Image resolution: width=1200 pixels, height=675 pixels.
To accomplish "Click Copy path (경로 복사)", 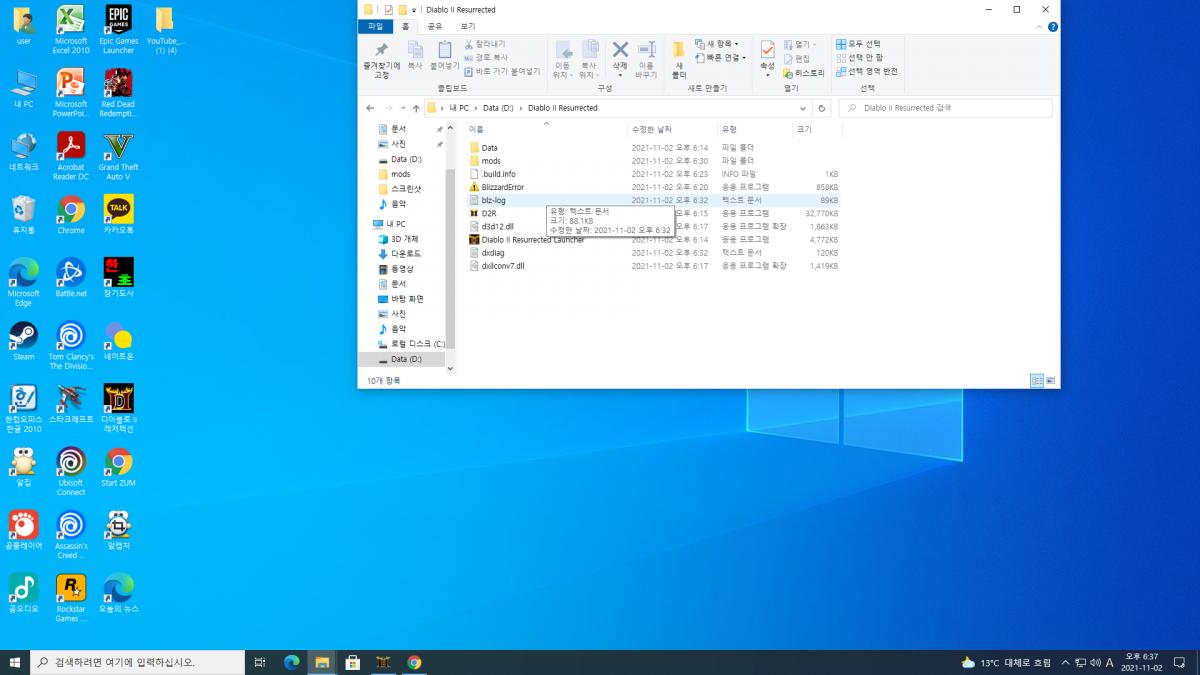I will pos(485,57).
